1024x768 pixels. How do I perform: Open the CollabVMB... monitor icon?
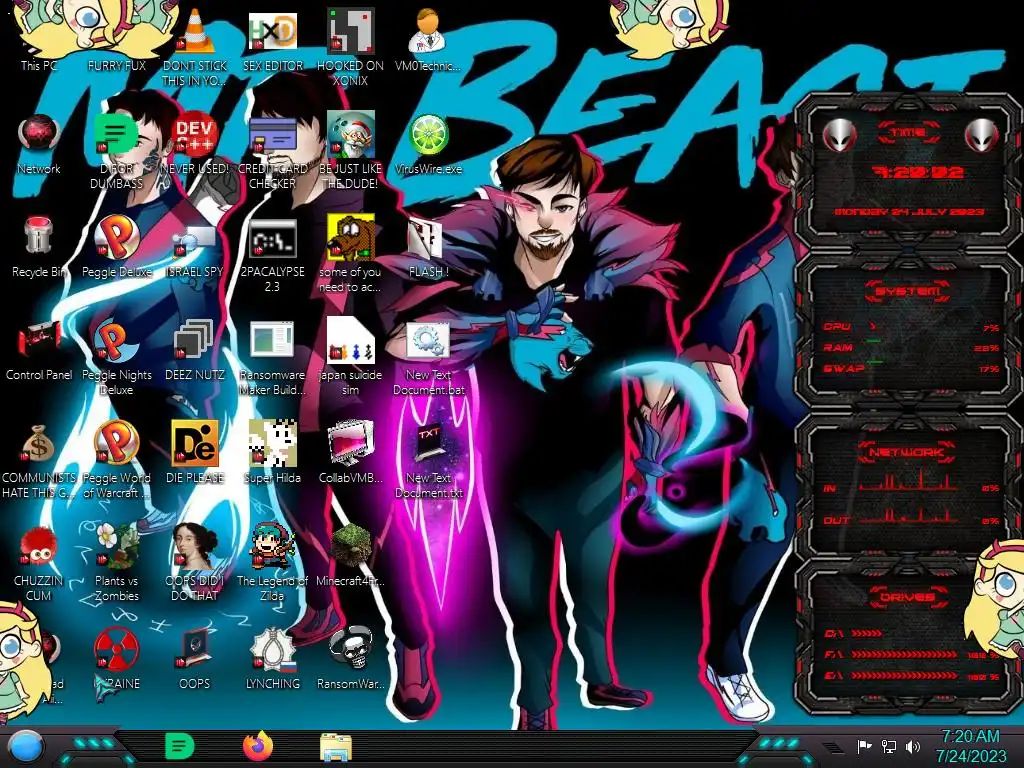(351, 443)
